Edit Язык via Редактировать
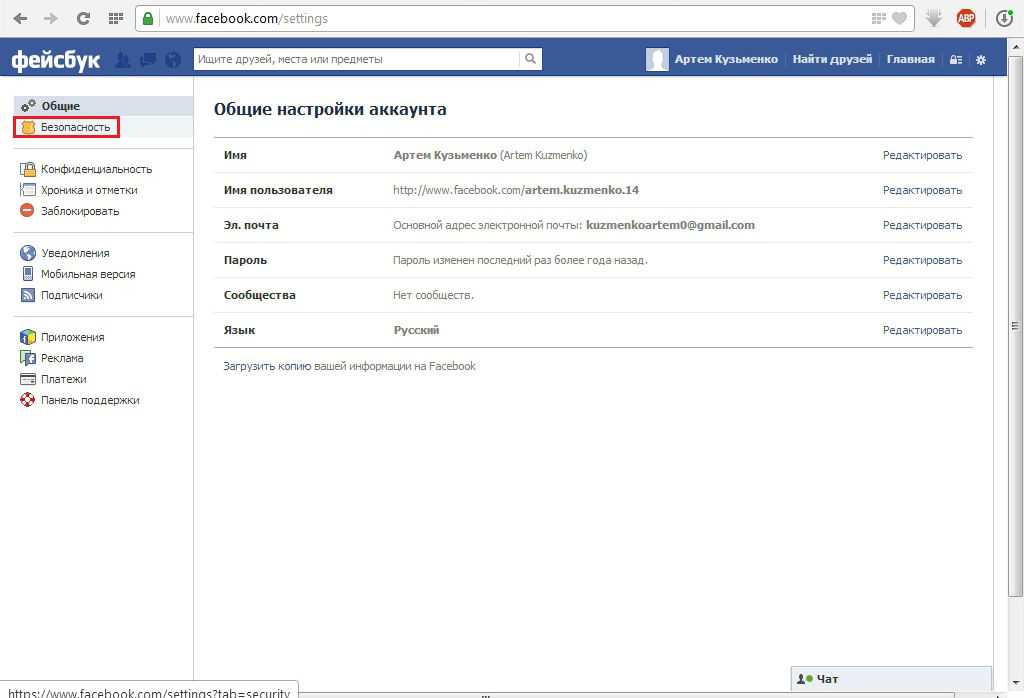 pos(922,330)
